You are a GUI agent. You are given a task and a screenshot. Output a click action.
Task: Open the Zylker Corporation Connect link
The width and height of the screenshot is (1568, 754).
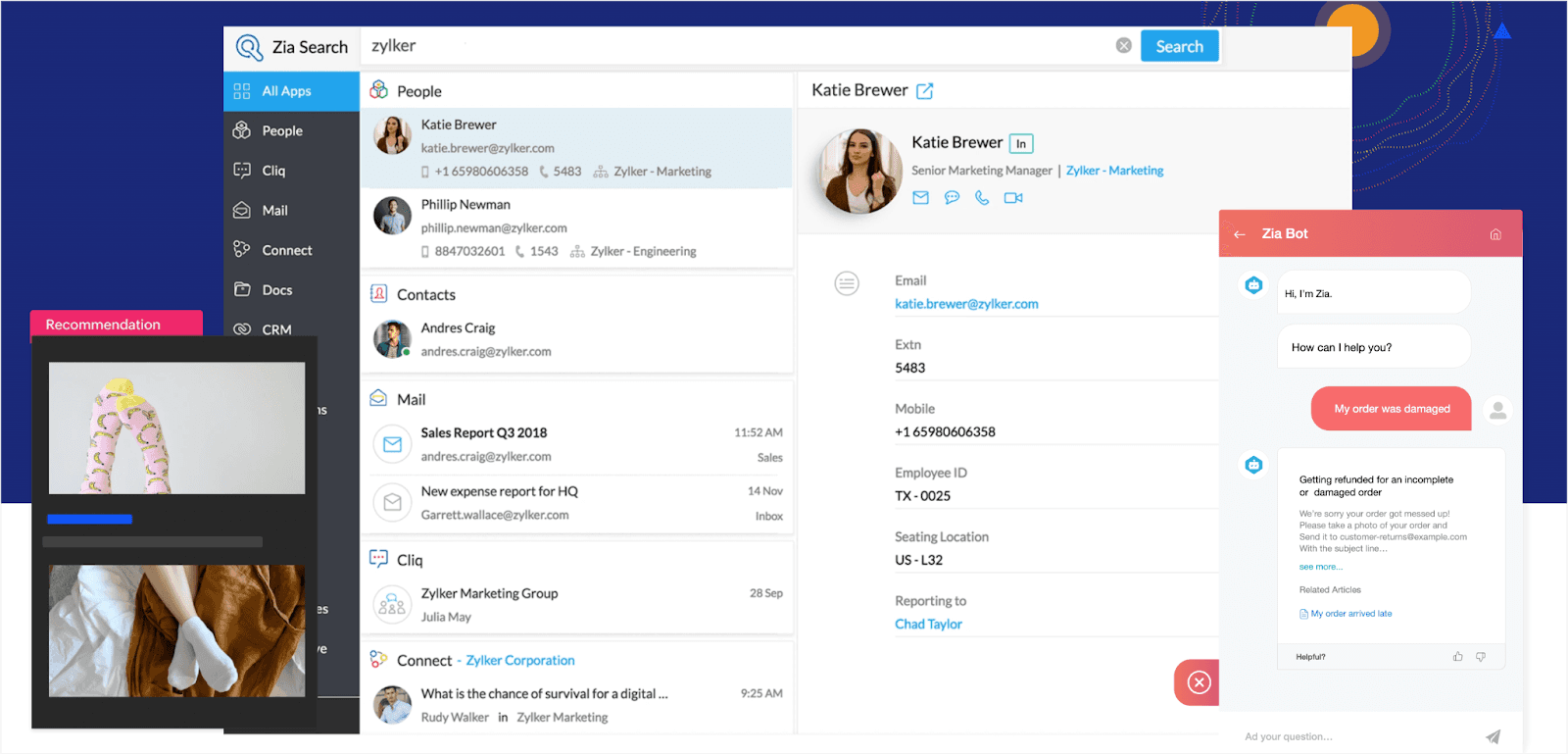tap(520, 661)
